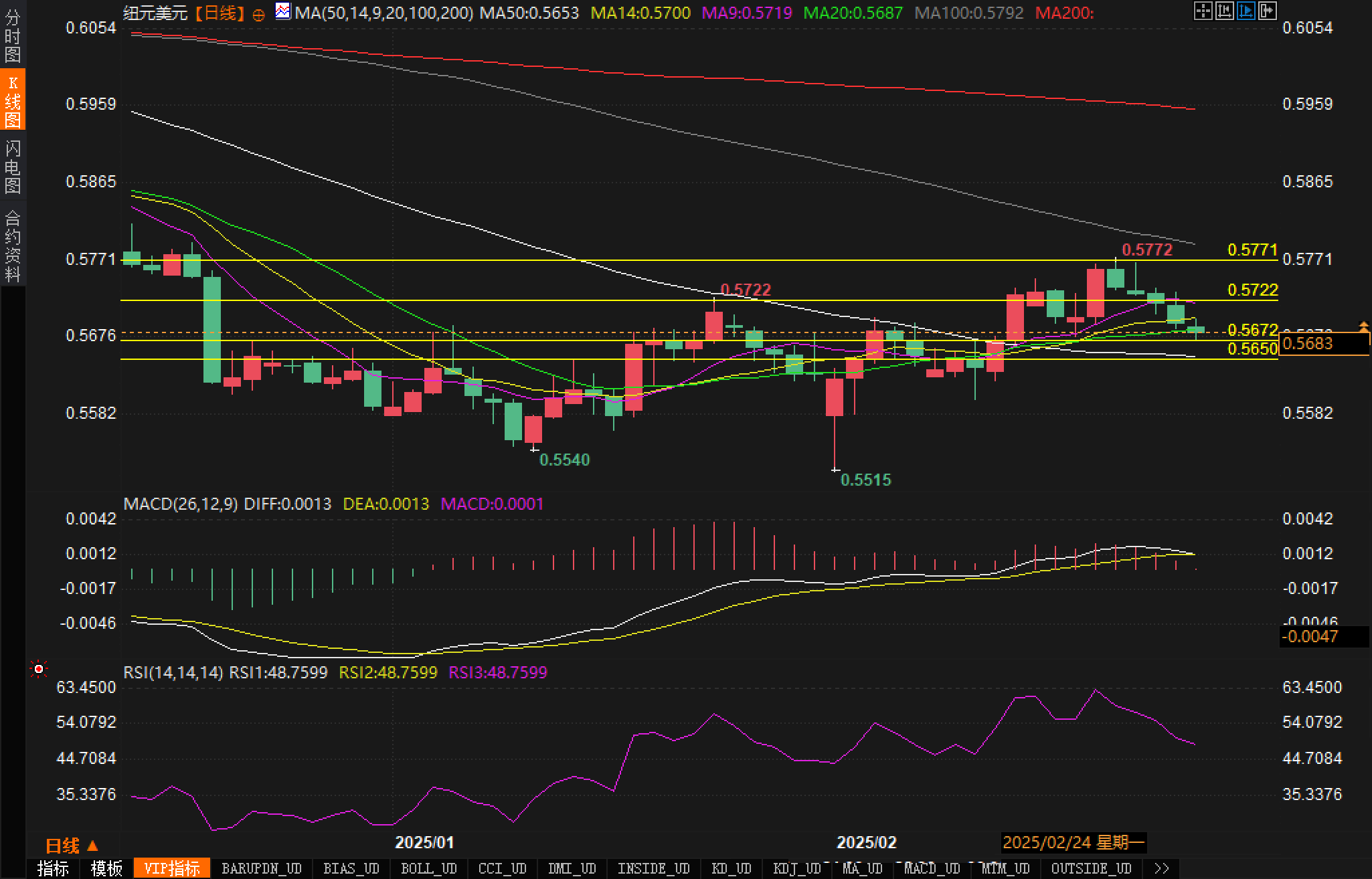Image resolution: width=1372 pixels, height=879 pixels.
Task: Click the MA200 legend label
Action: (x=1064, y=13)
